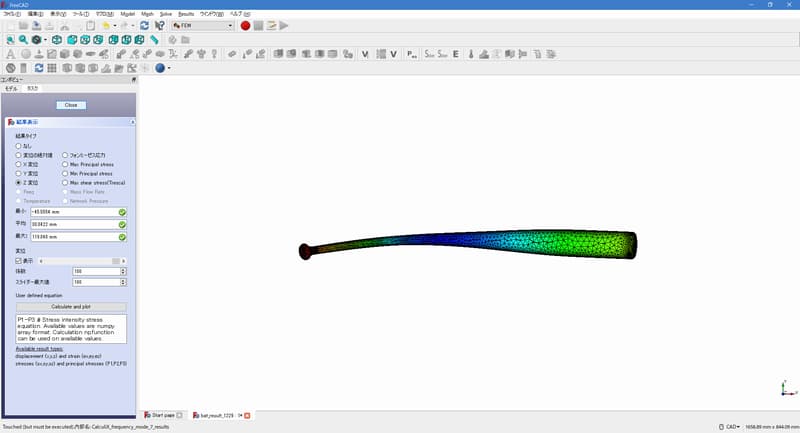800x433 pixels.
Task: Click the Close button in task panel
Action: pyautogui.click(x=71, y=105)
